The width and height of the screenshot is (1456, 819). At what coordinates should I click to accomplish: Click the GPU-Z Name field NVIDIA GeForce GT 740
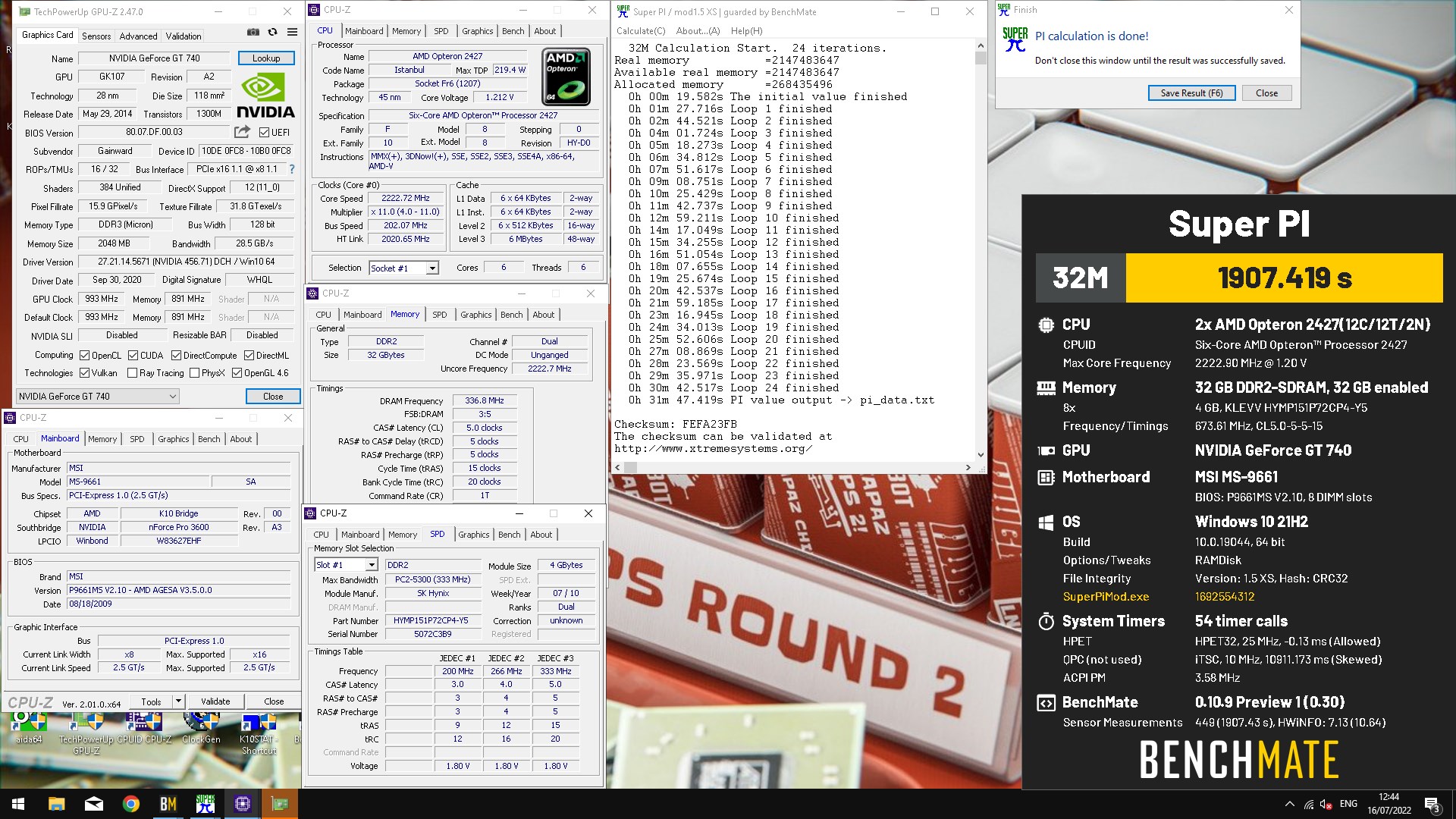tap(154, 58)
